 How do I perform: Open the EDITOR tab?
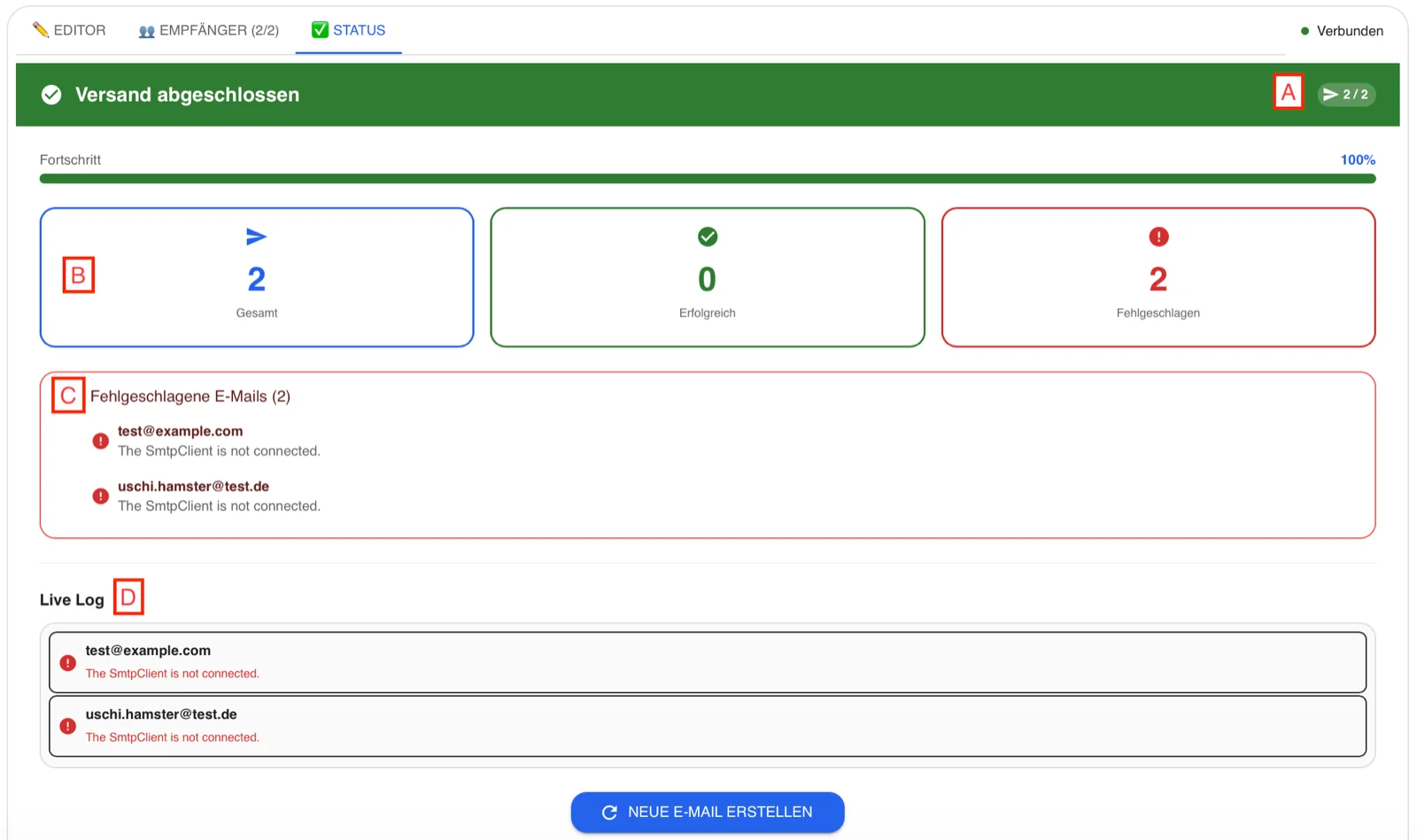coord(69,30)
